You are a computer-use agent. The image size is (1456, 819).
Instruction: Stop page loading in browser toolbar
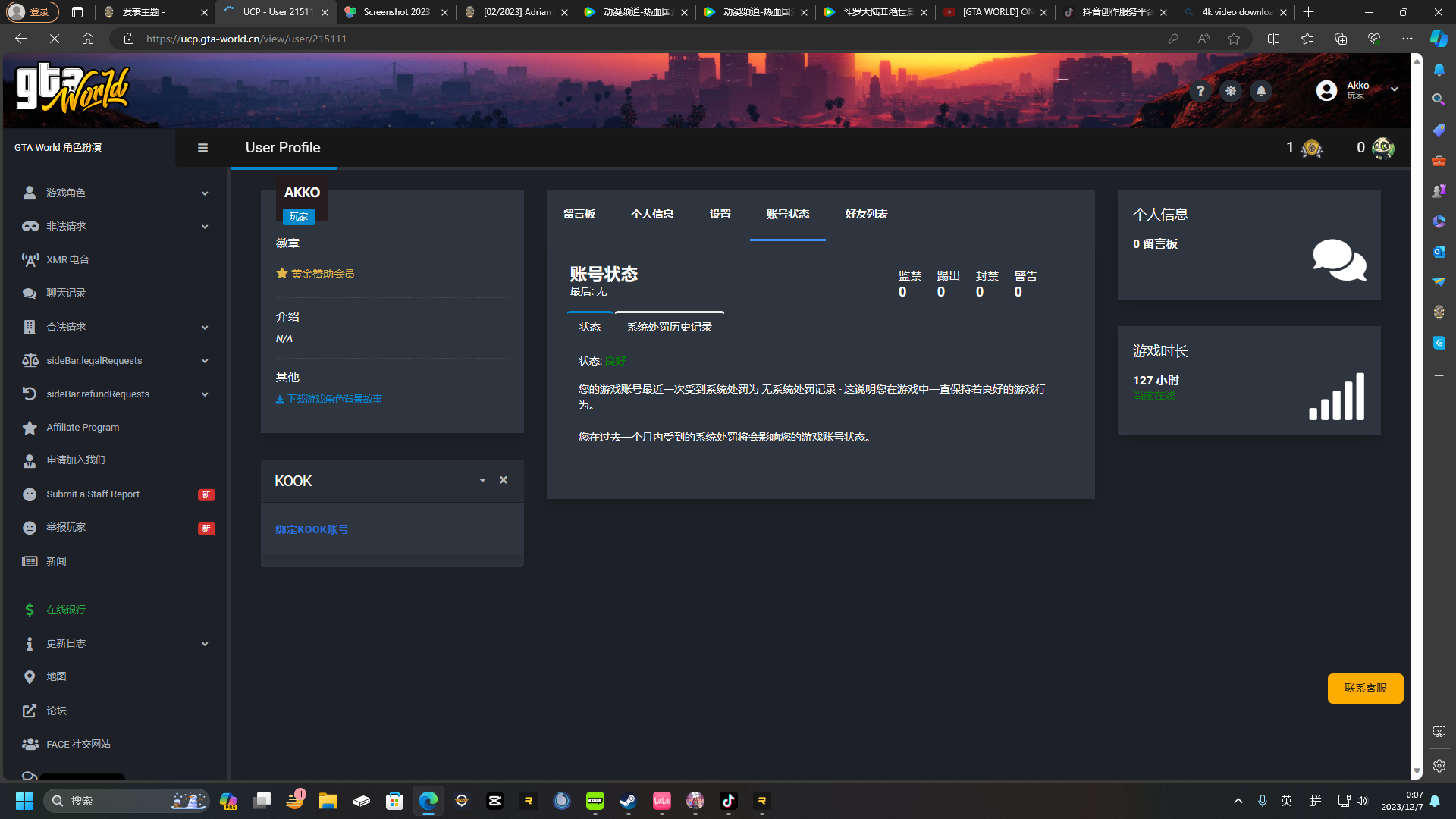pyautogui.click(x=55, y=39)
